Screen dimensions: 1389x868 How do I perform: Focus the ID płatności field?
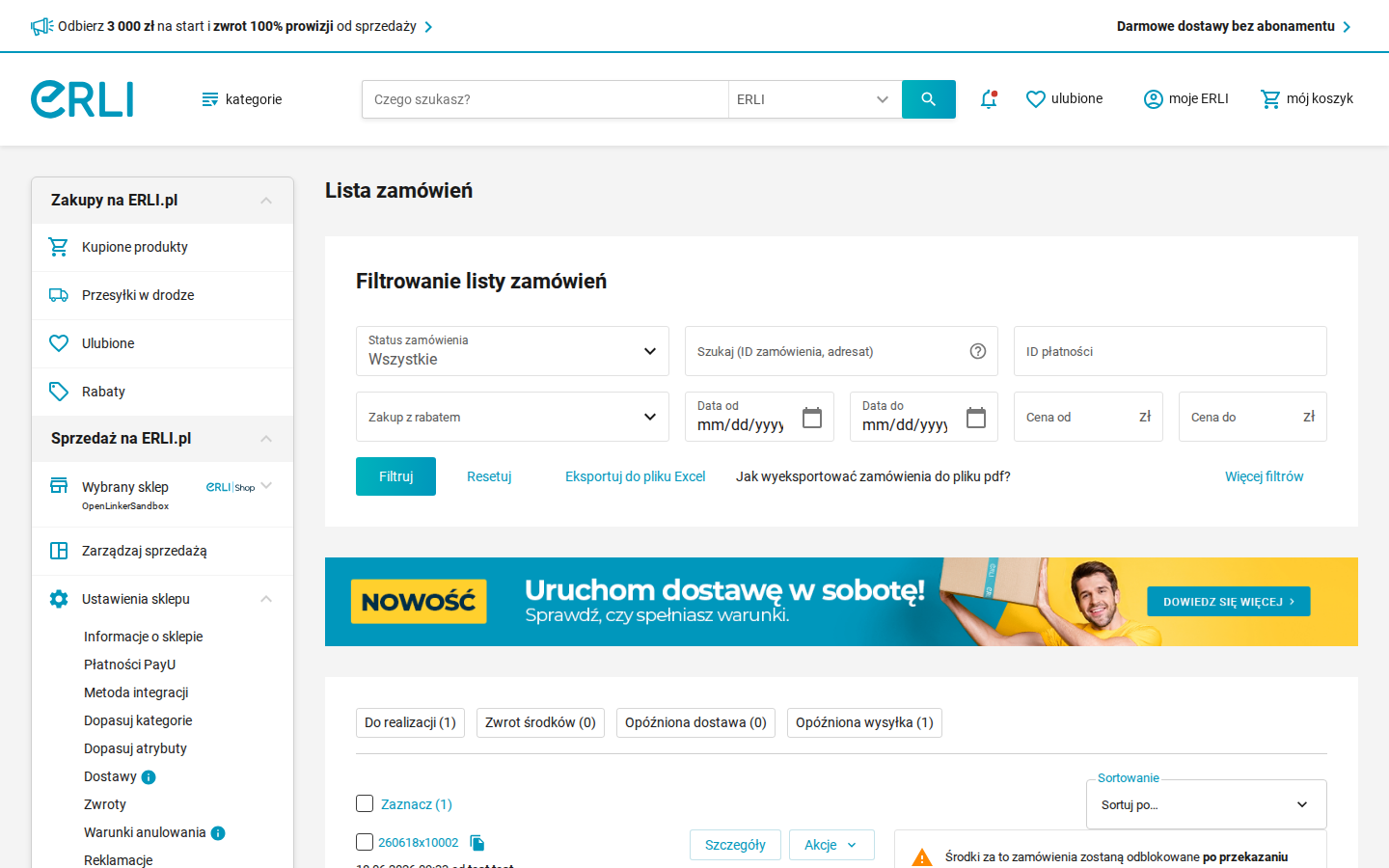tap(1170, 351)
